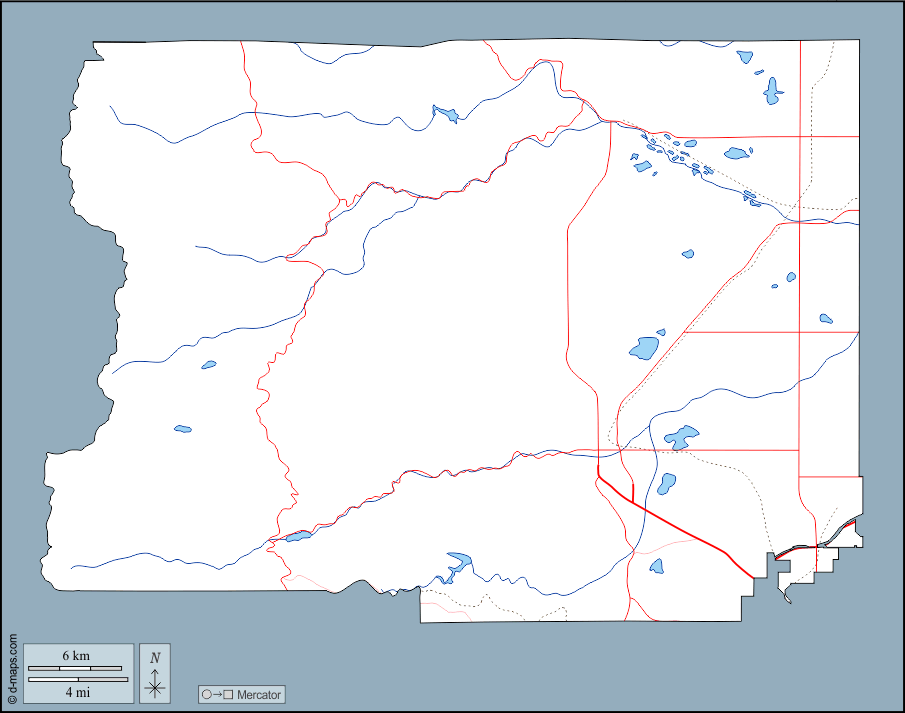Click the lake just north of the thick highway
The width and height of the screenshot is (905, 713).
667,484
